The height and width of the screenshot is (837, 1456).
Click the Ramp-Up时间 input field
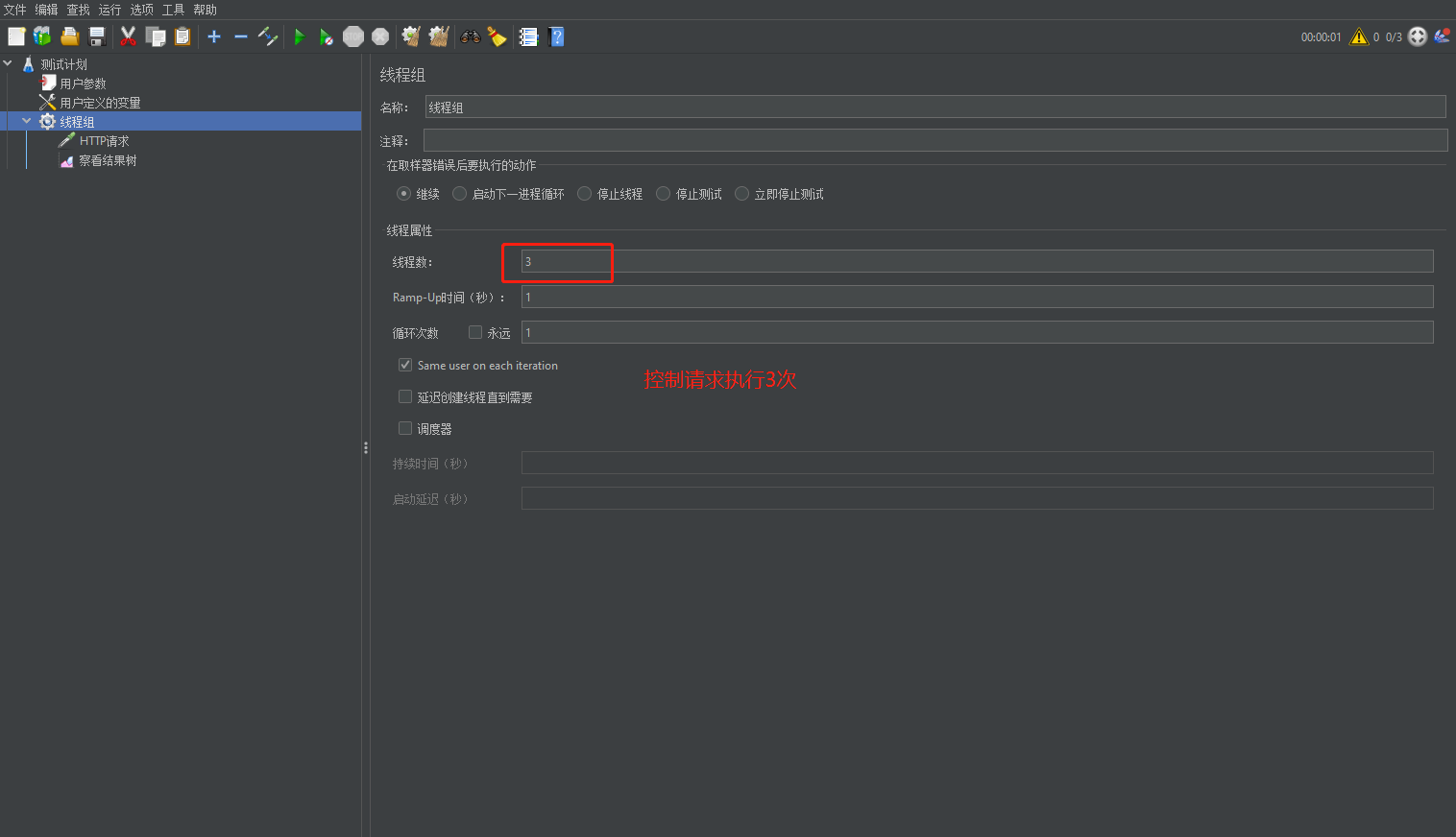978,297
